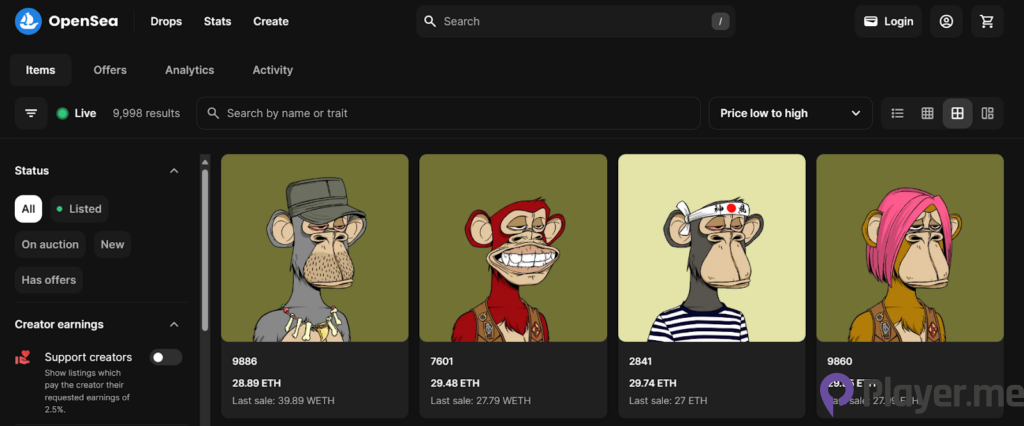Click the Login button
The width and height of the screenshot is (1024, 426).
[888, 21]
